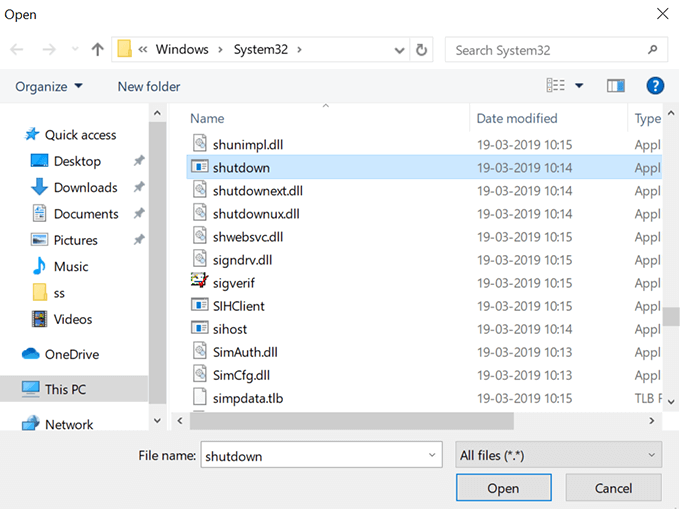Select the shutdownux.dll file
The image size is (680, 509).
tap(424, 213)
